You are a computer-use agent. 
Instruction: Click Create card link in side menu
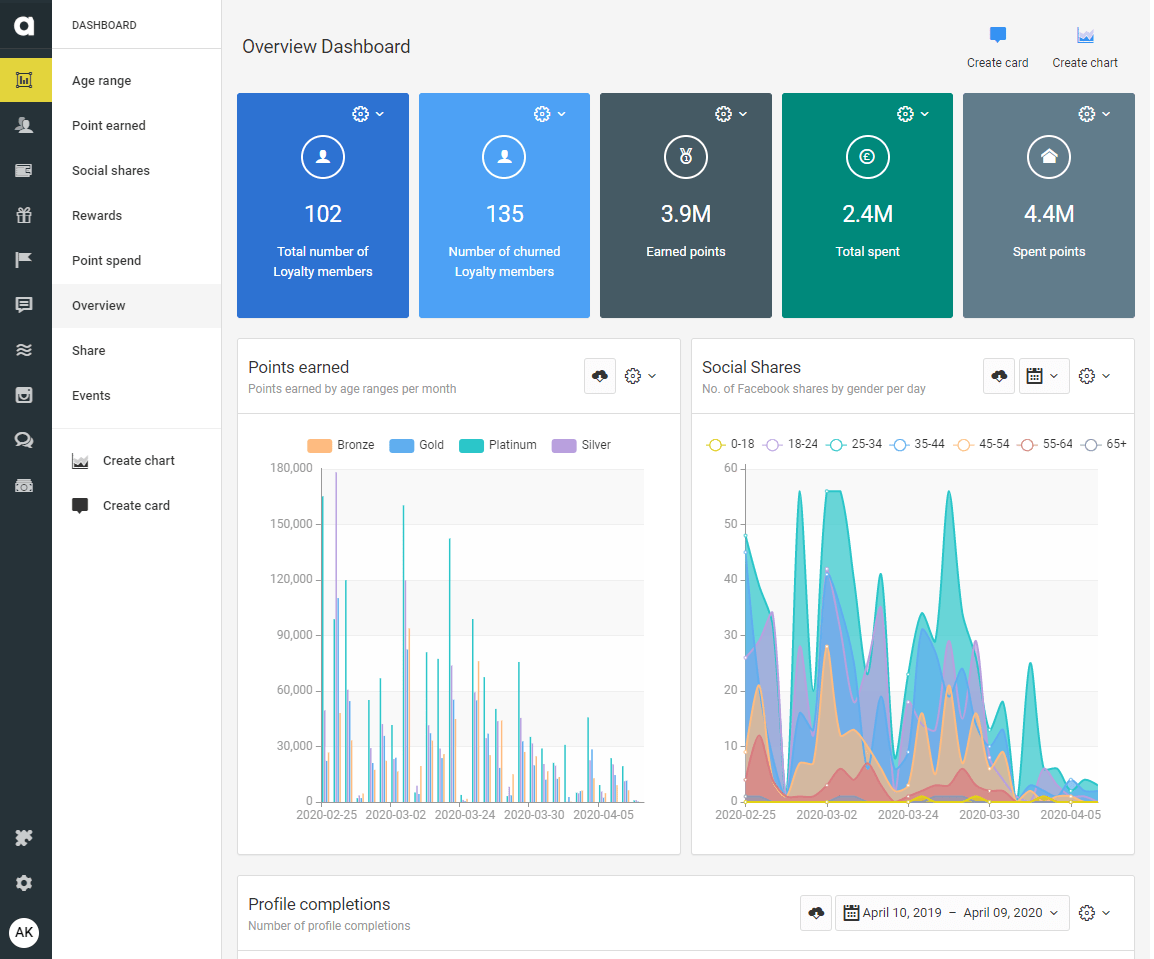click(121, 506)
